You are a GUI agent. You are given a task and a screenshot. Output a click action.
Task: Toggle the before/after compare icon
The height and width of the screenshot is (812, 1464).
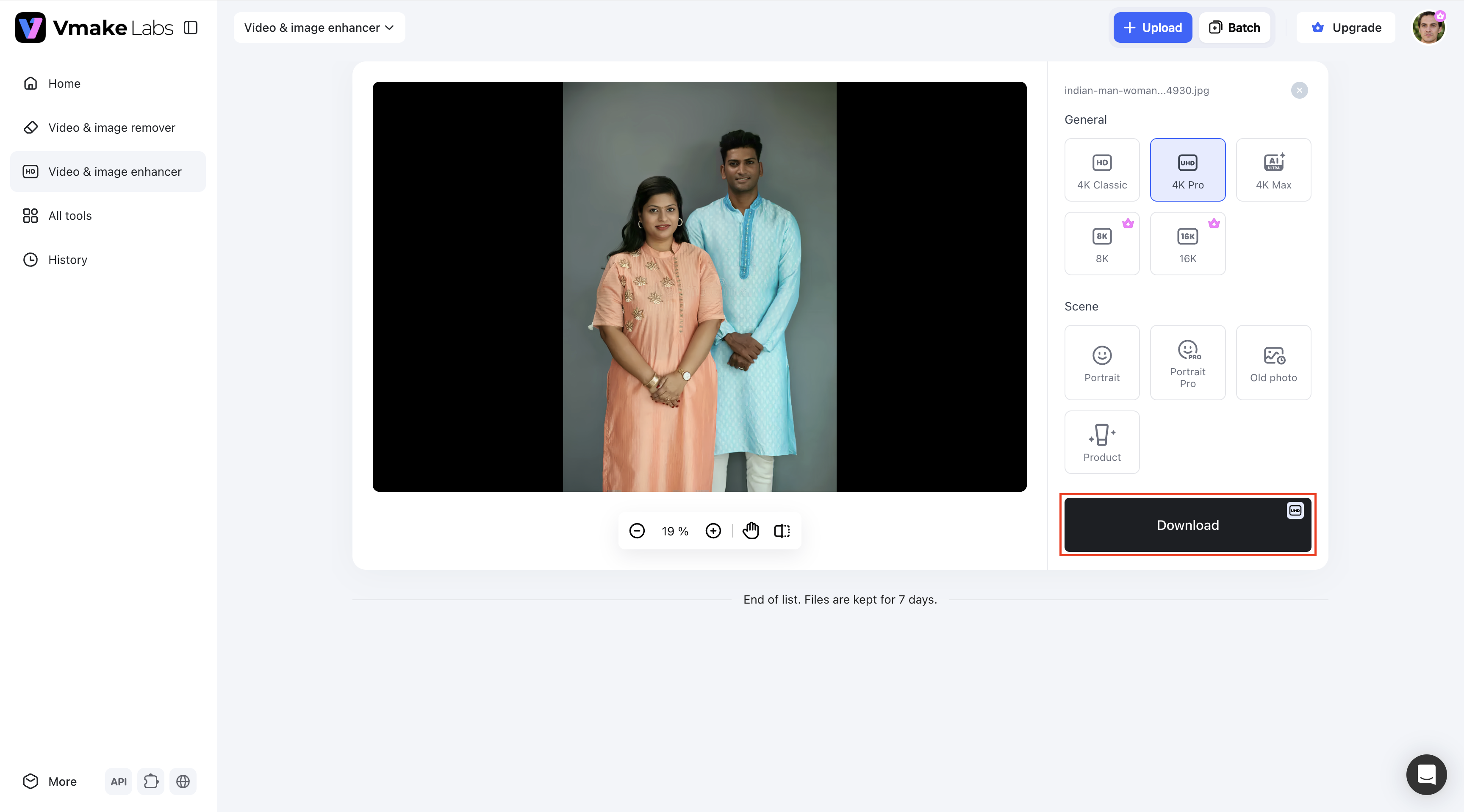pyautogui.click(x=782, y=531)
